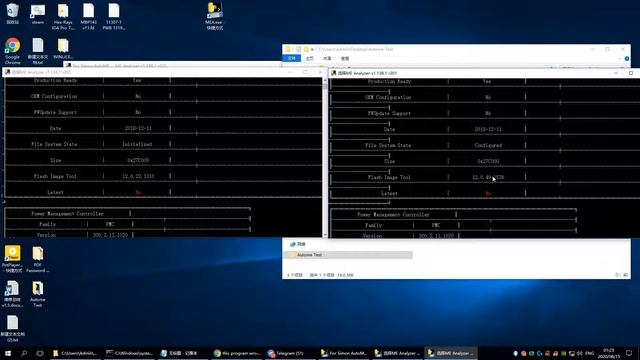Open the View tab in Explorer ribbon
This screenshot has width=640, height=360.
tap(345, 58)
